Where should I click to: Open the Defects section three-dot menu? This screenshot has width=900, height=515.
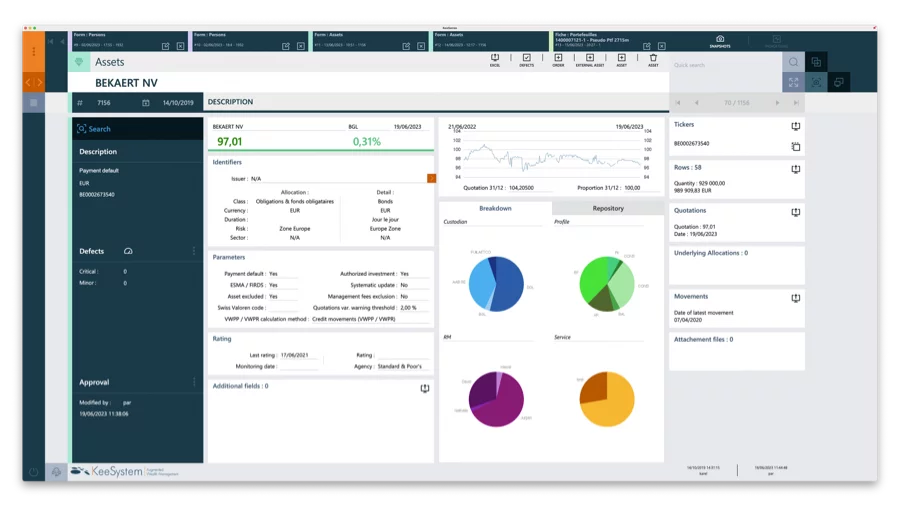(194, 251)
